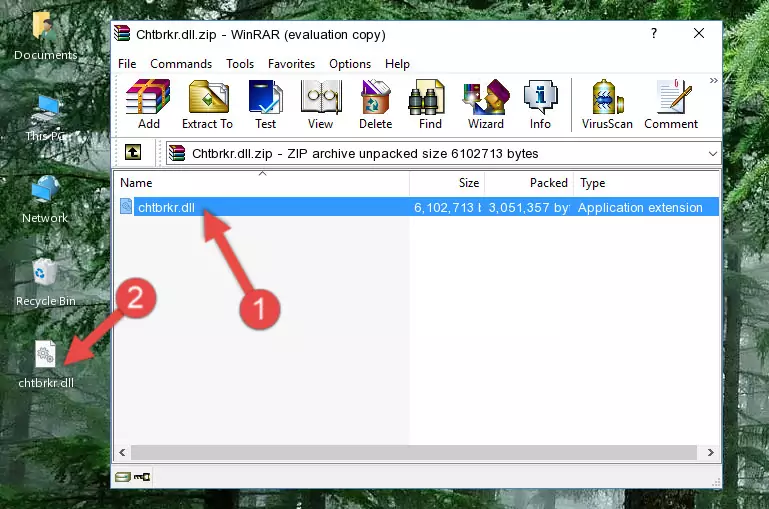Click the horizontal scrollbar right arrow
Screen dimensions: 769x509
click(x=711, y=452)
